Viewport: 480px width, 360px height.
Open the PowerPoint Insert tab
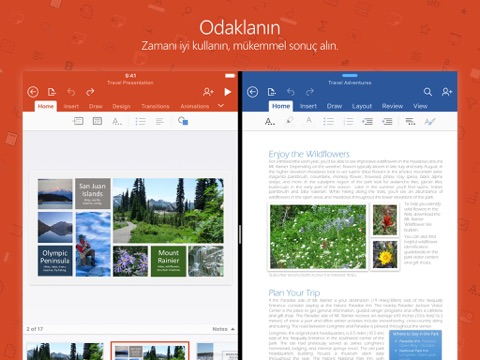71,106
